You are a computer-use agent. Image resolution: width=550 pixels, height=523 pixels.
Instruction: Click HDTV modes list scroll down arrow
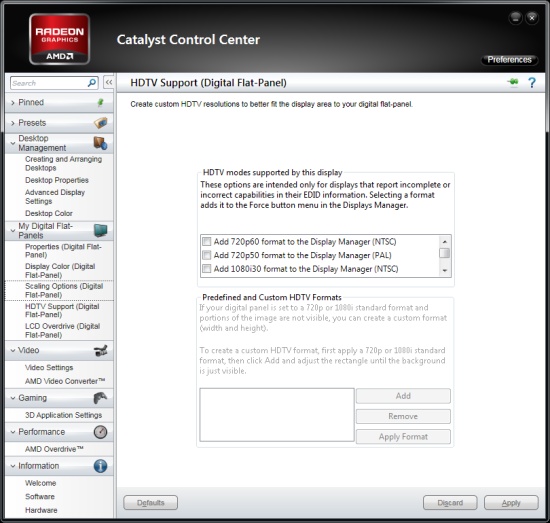coord(444,270)
